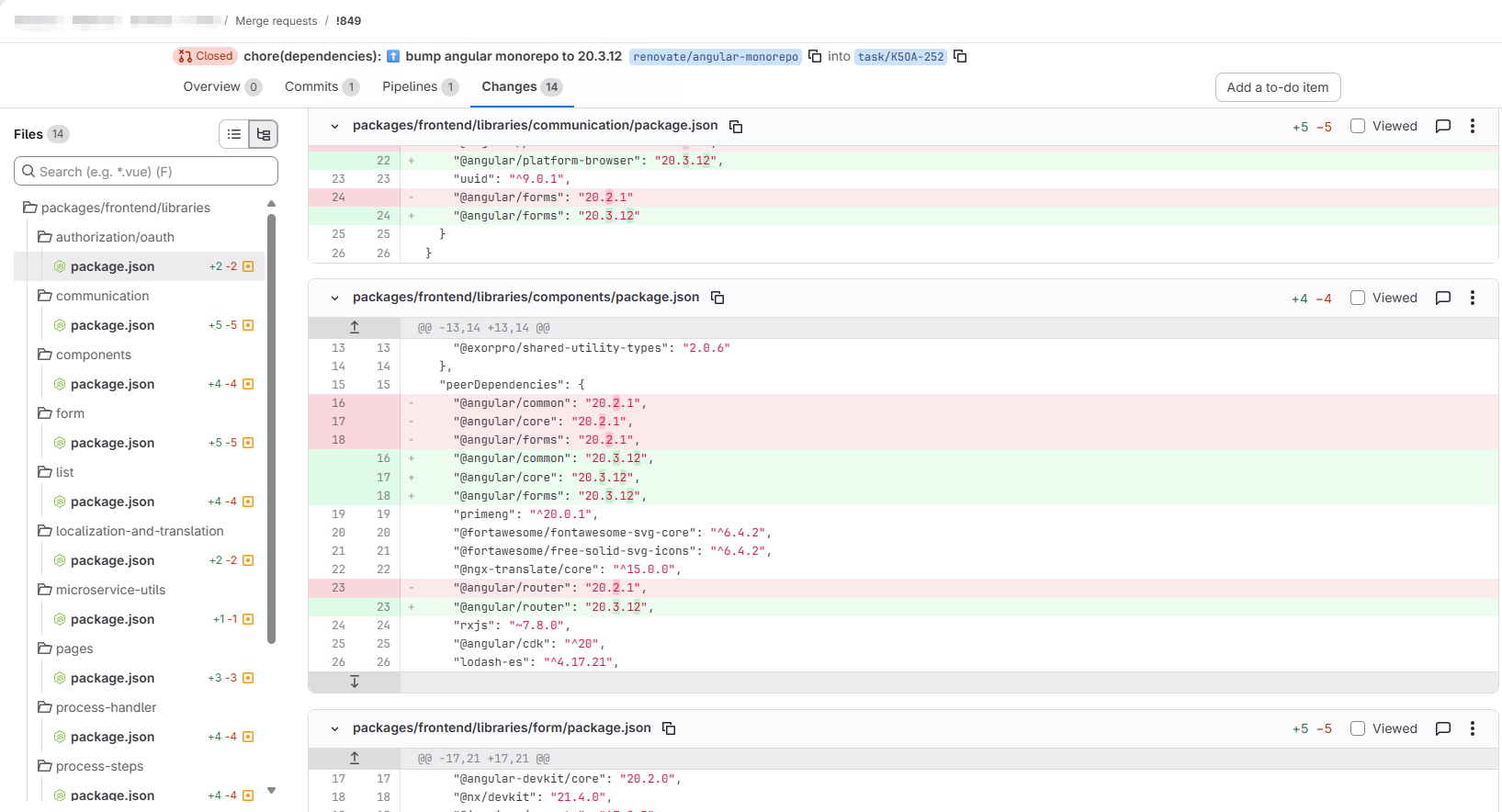1502x812 pixels.
Task: Open the Pipelines tab
Action: click(410, 86)
